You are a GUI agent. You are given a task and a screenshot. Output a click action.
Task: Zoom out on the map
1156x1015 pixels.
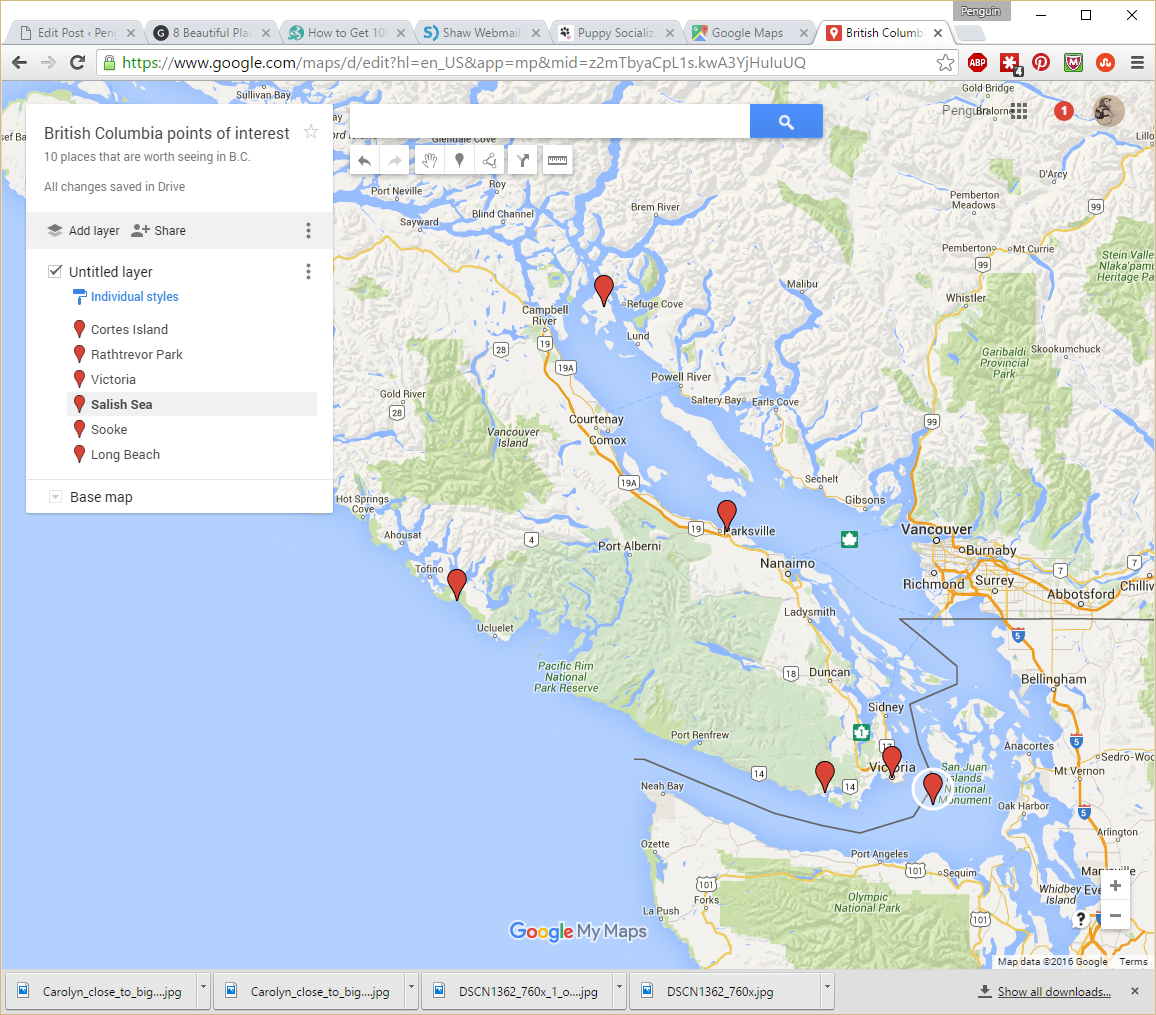tap(1115, 915)
